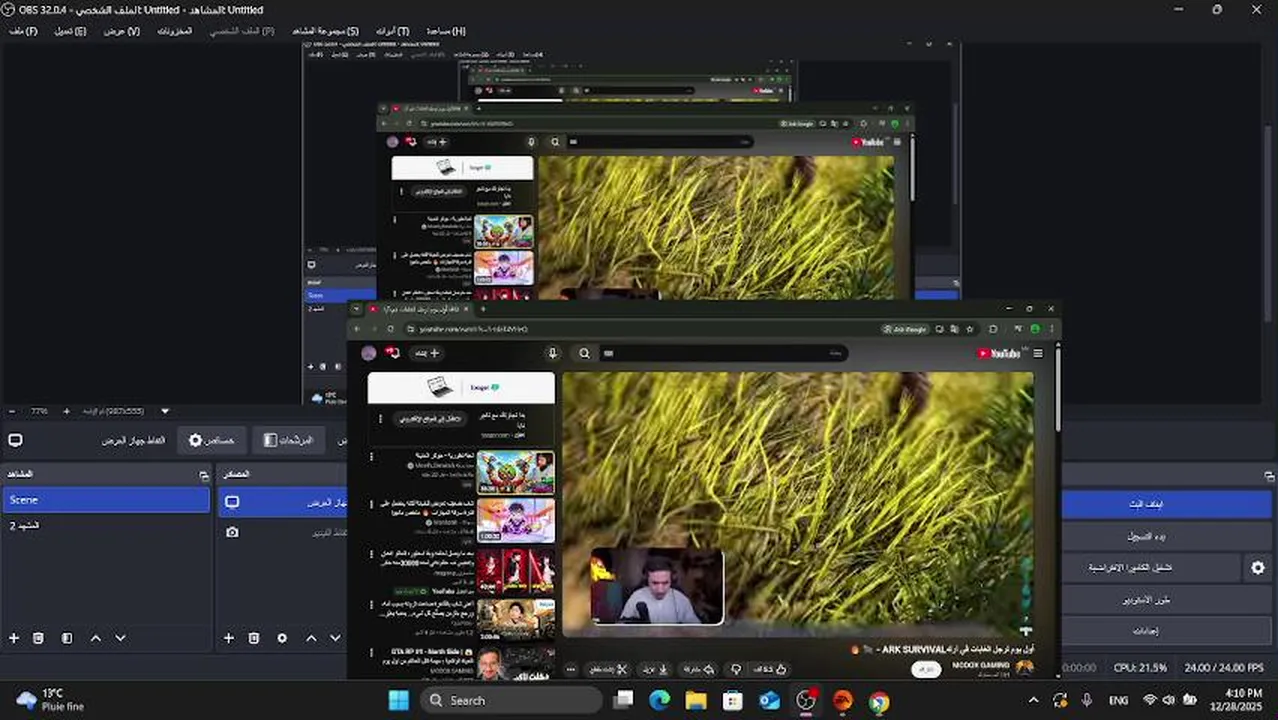Open Properties button in source toolbar
The width and height of the screenshot is (1278, 720).
point(211,440)
